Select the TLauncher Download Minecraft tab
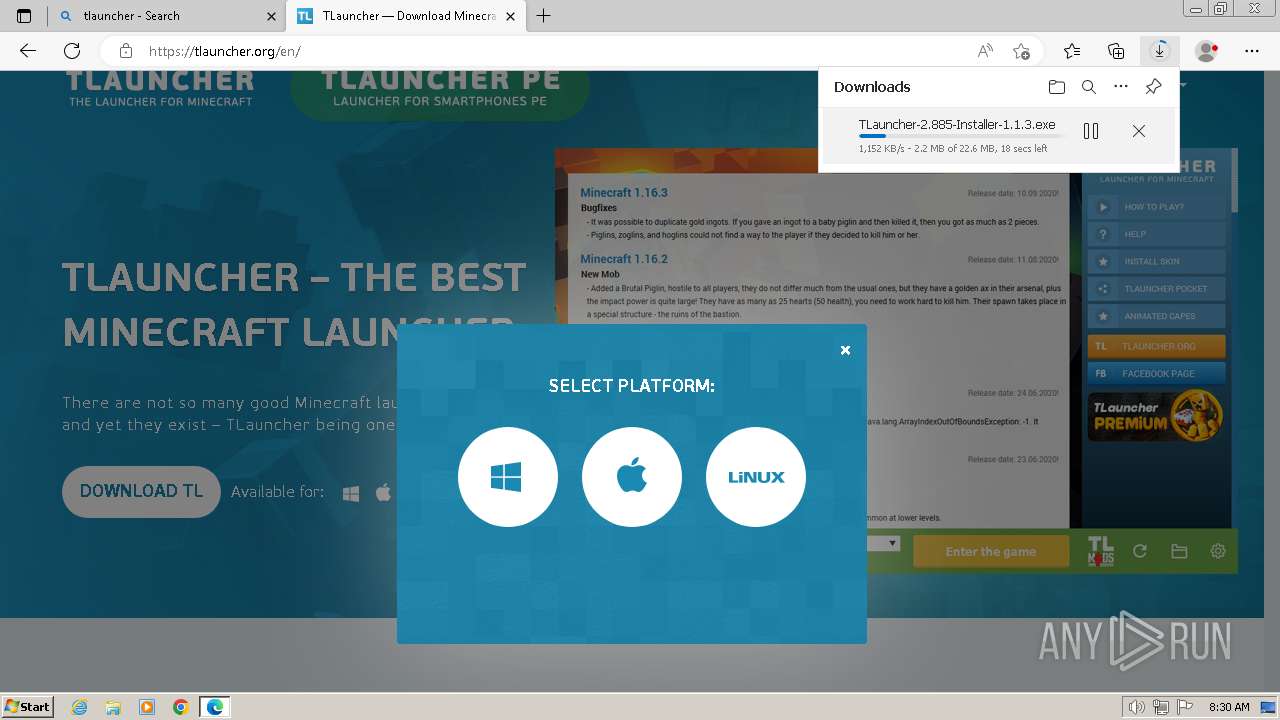1280x720 pixels. click(x=408, y=16)
